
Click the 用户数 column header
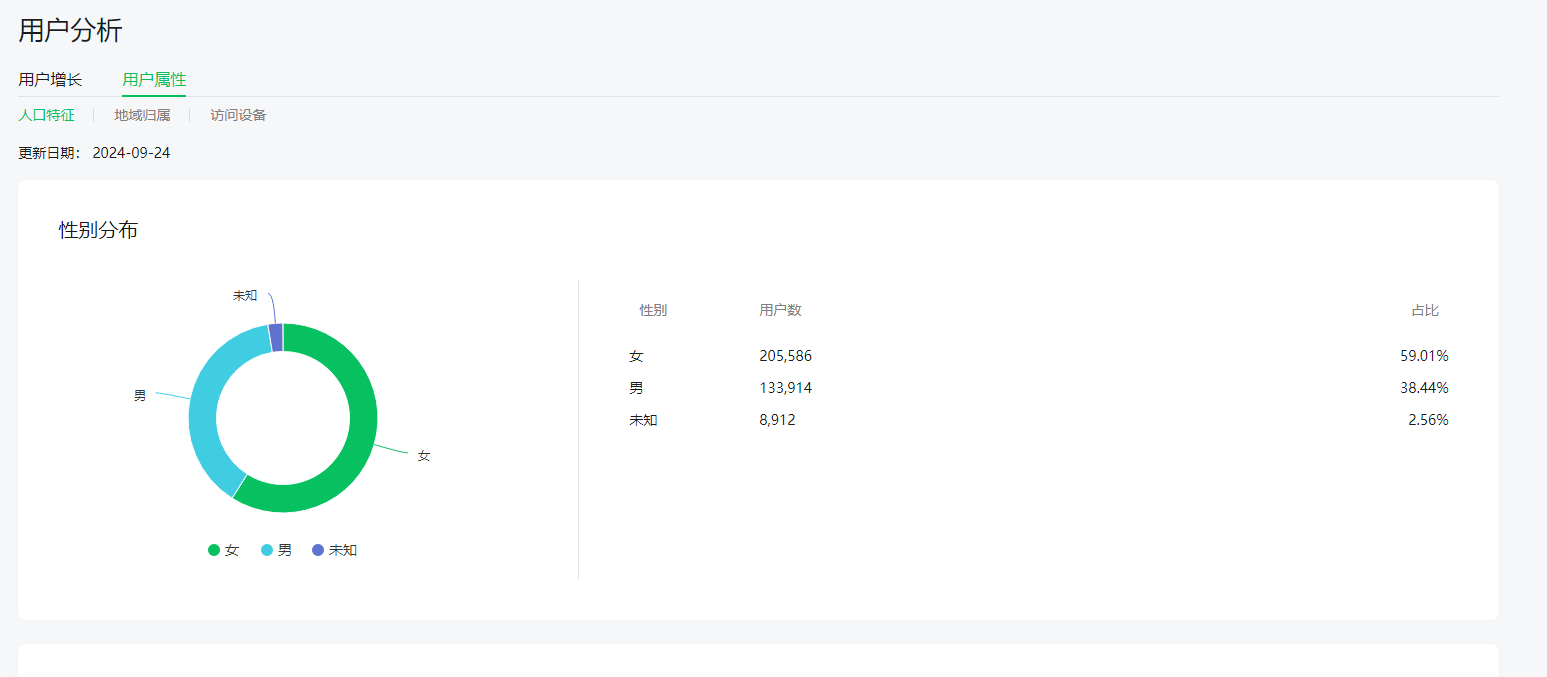click(x=780, y=311)
